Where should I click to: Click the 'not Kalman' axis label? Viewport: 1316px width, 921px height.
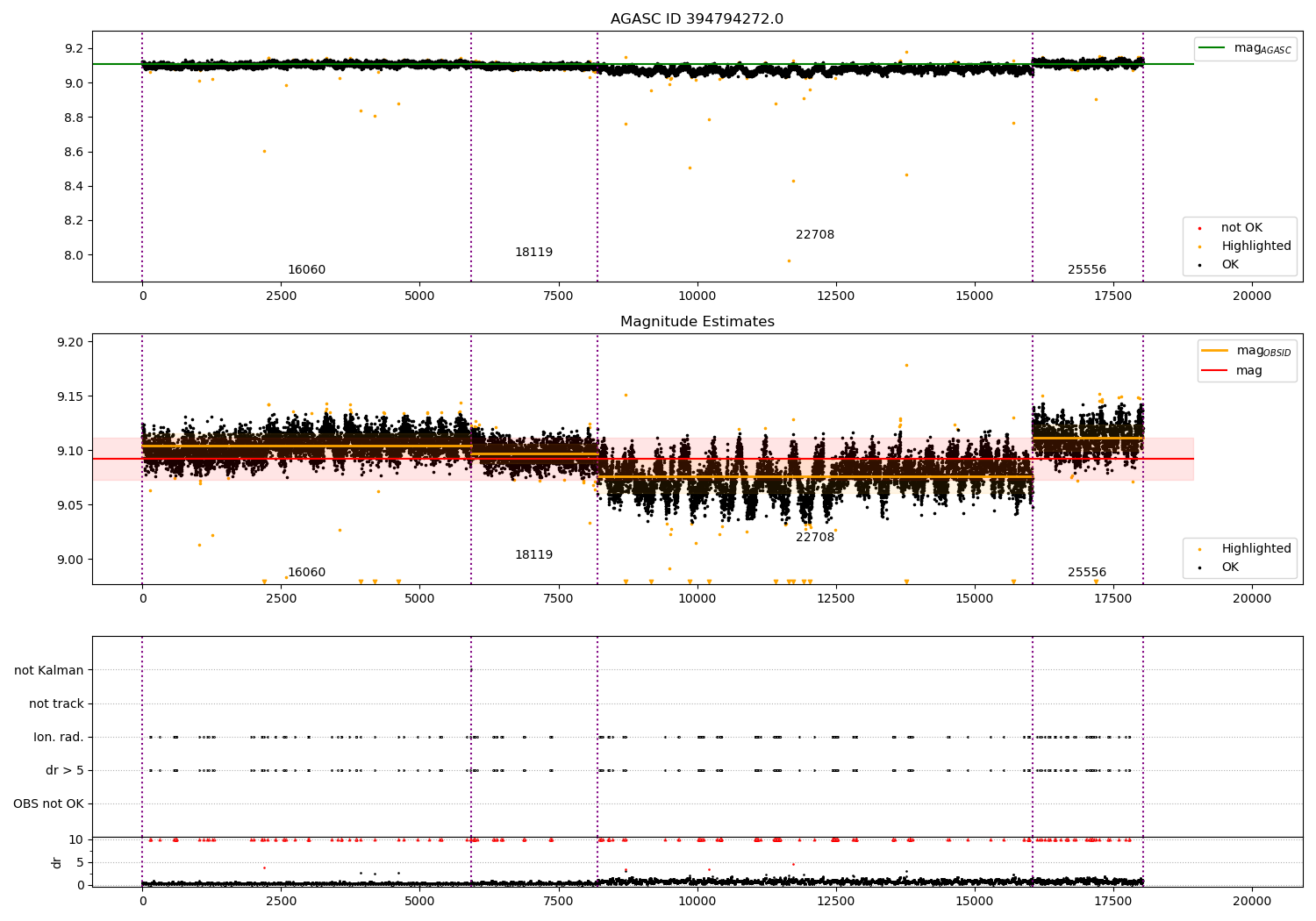point(49,671)
